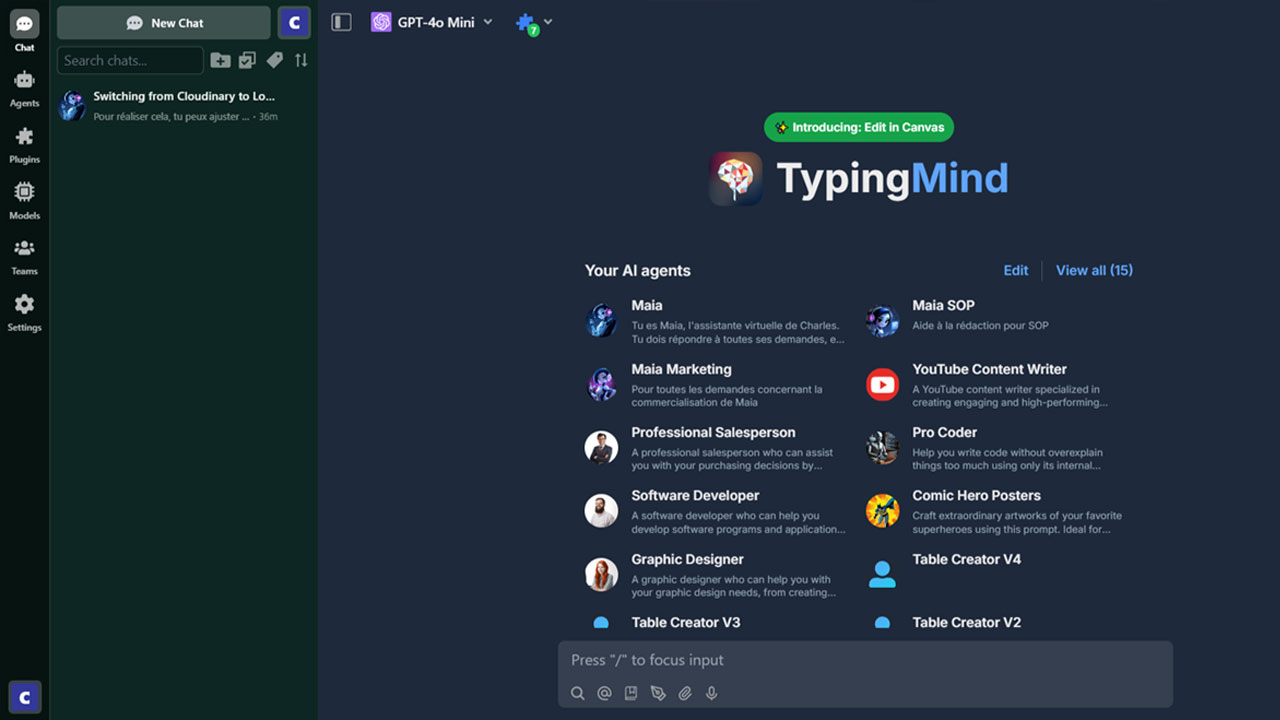Select the Table Creator V4 agent
The width and height of the screenshot is (1280, 720).
pos(997,575)
